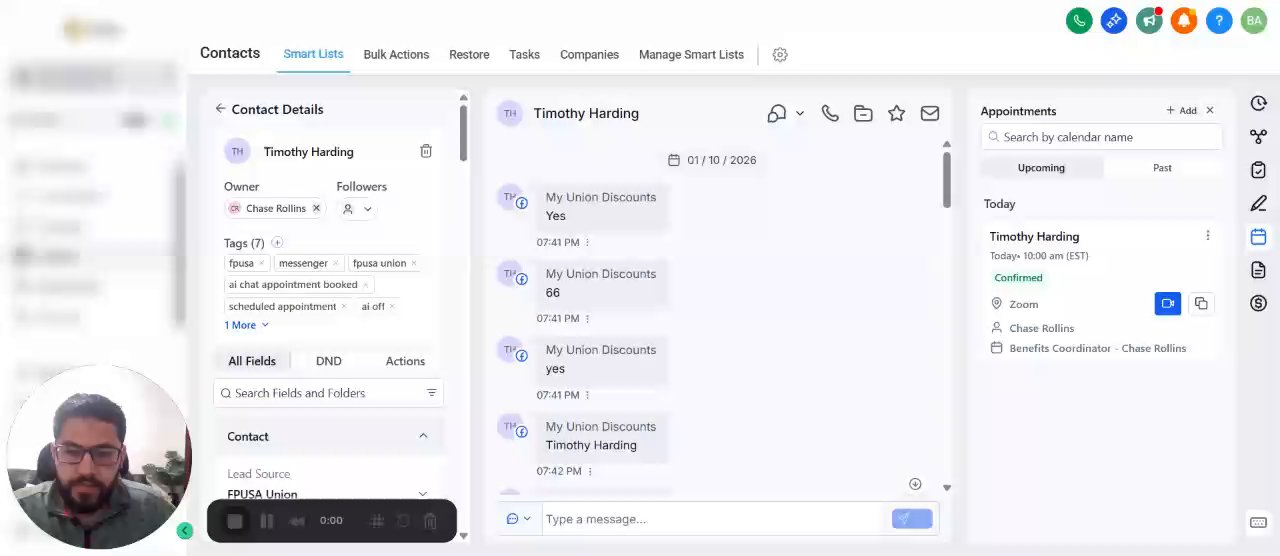Open message channel selector dropdown
The height and width of the screenshot is (556, 1280).
[x=518, y=519]
